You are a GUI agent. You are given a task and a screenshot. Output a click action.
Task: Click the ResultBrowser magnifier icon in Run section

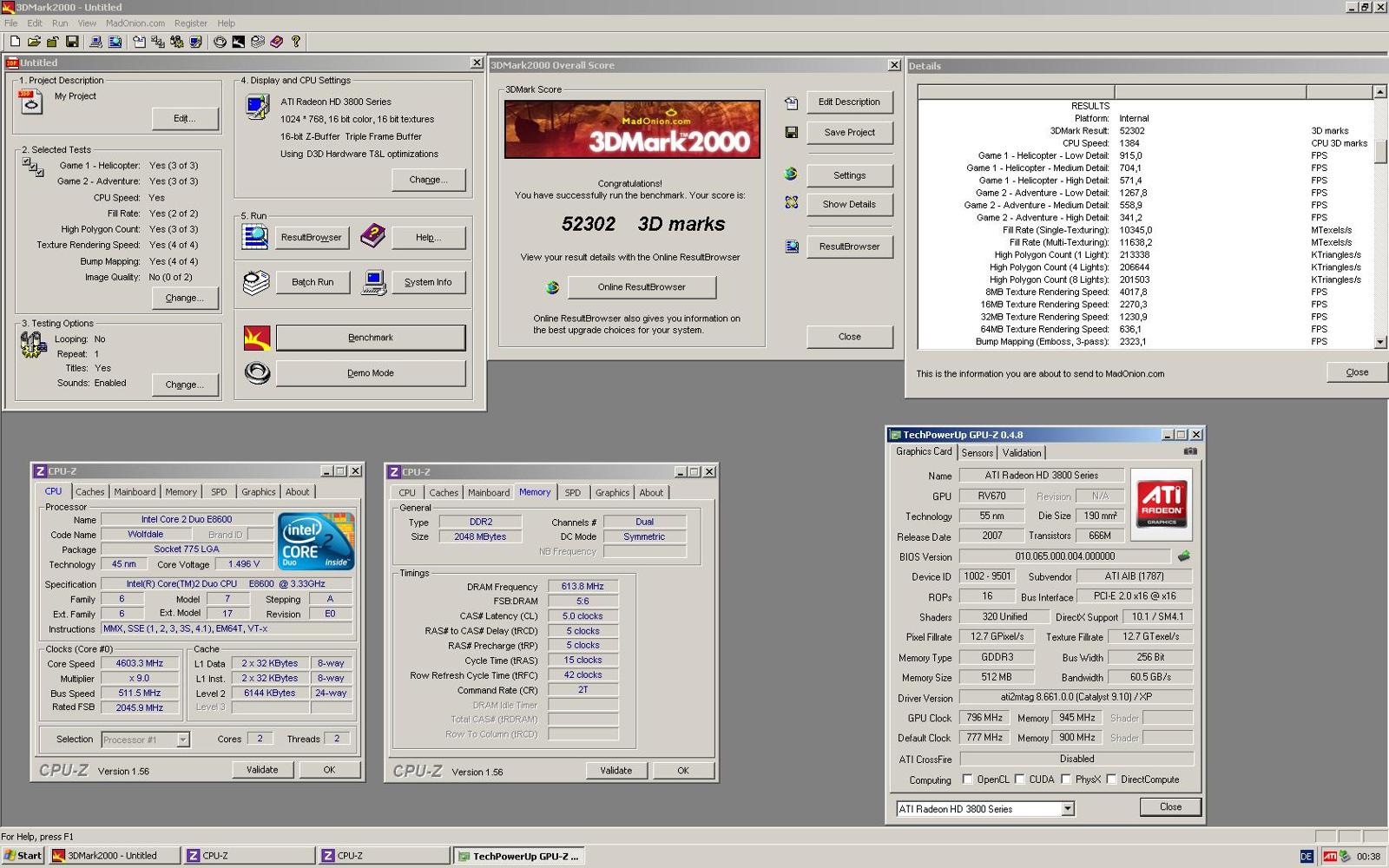pos(254,236)
